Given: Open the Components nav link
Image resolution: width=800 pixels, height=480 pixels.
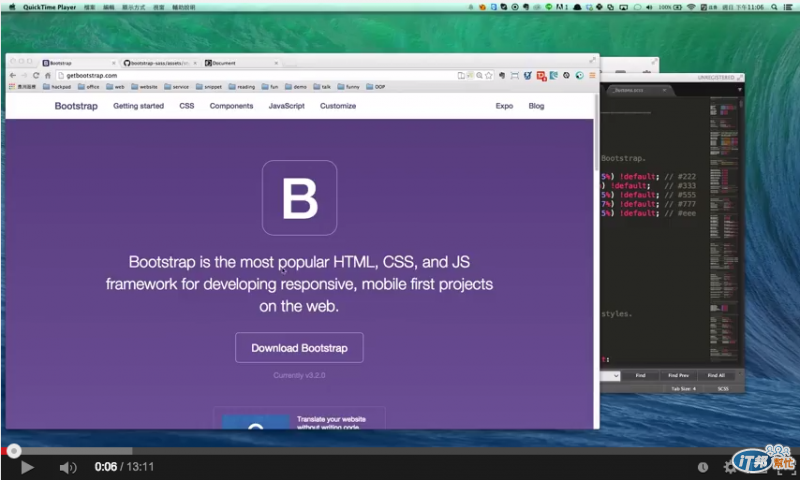Looking at the screenshot, I should [x=231, y=106].
